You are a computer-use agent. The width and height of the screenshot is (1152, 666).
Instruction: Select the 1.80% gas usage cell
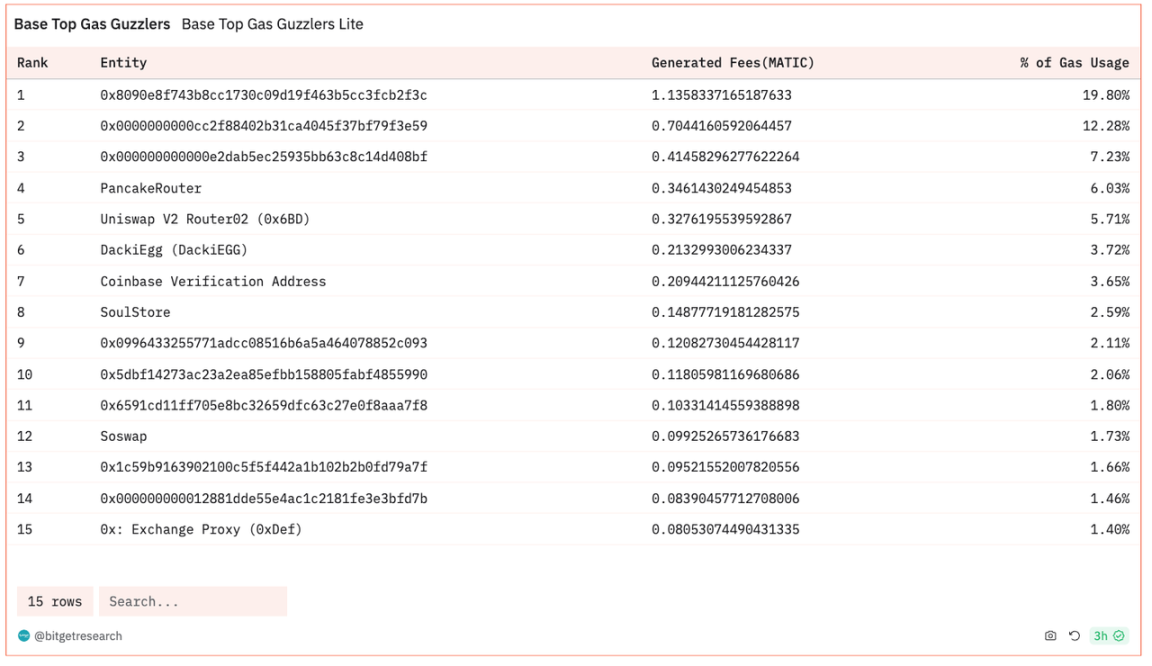1109,406
